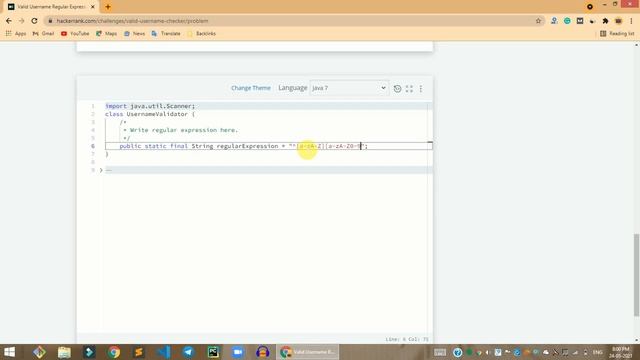Viewport: 640px width, 360px height.
Task: Open the Java 7 language dropdown
Action: click(349, 88)
